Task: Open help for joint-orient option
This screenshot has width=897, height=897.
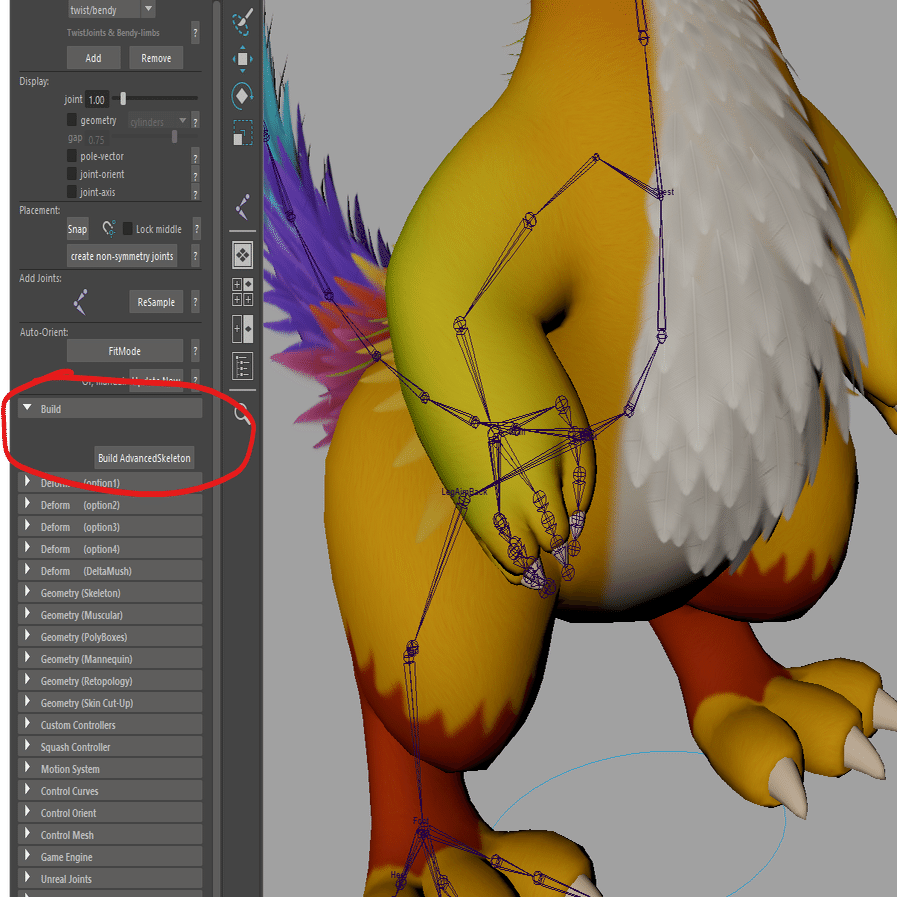Action: (x=196, y=176)
